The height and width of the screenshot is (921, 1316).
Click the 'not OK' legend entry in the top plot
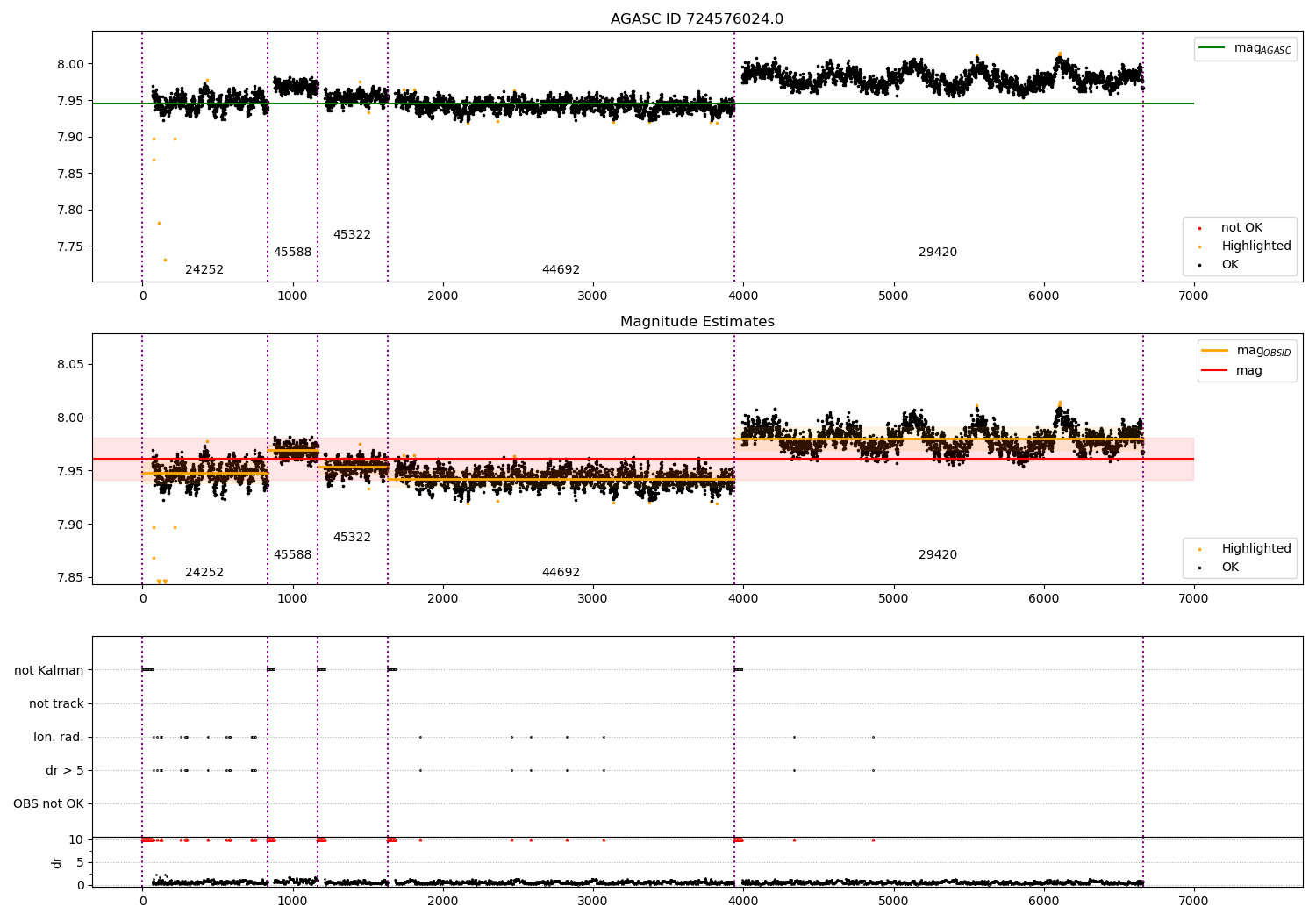pyautogui.click(x=1240, y=228)
